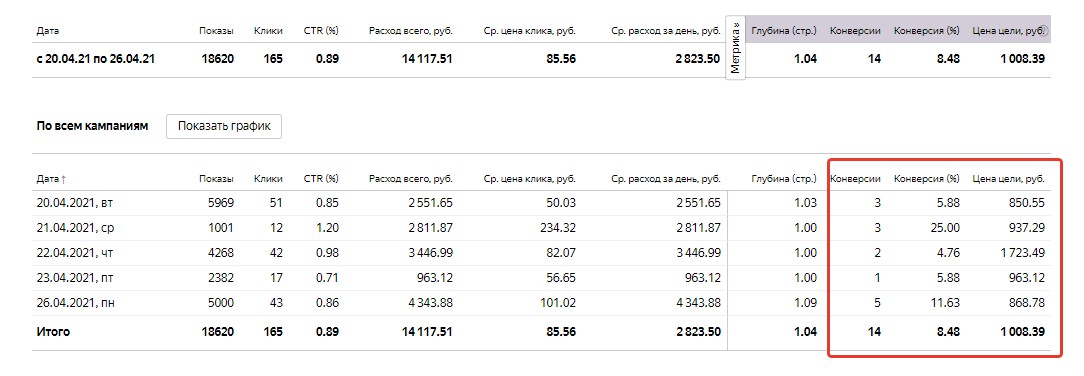
Task: Sort the lower table by 'Показы' column
Action: click(x=216, y=179)
